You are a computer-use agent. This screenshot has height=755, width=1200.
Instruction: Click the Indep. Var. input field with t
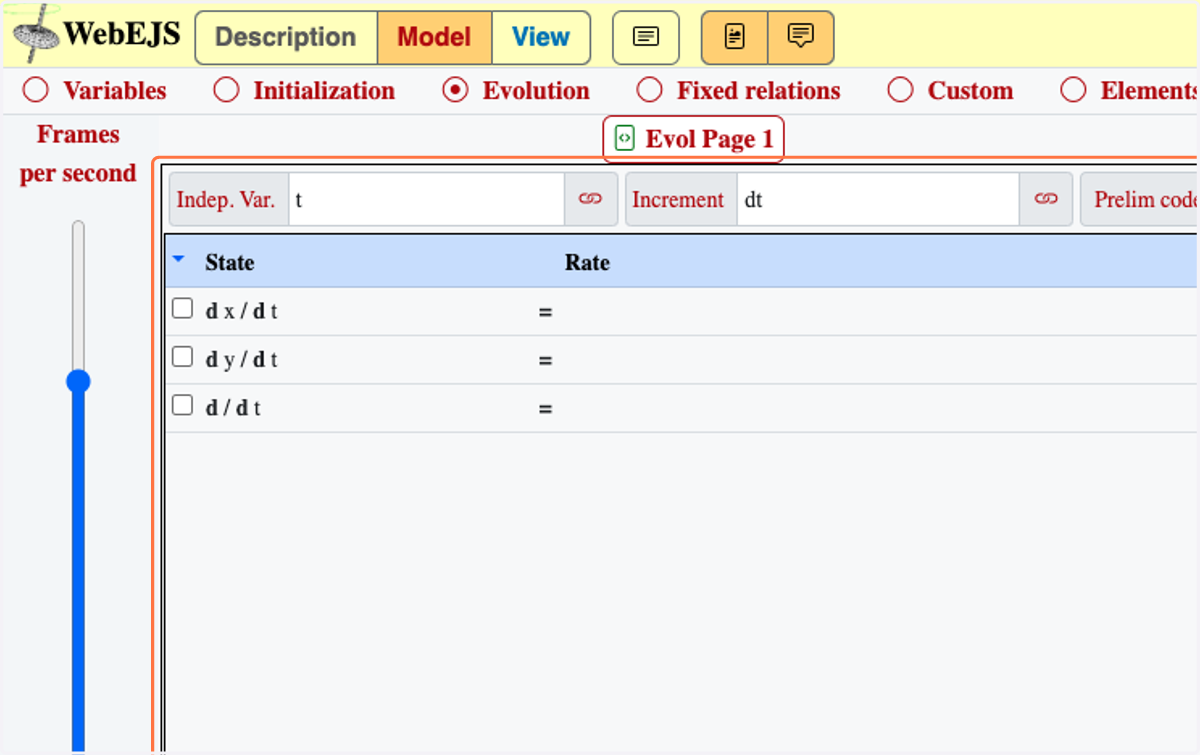(427, 199)
